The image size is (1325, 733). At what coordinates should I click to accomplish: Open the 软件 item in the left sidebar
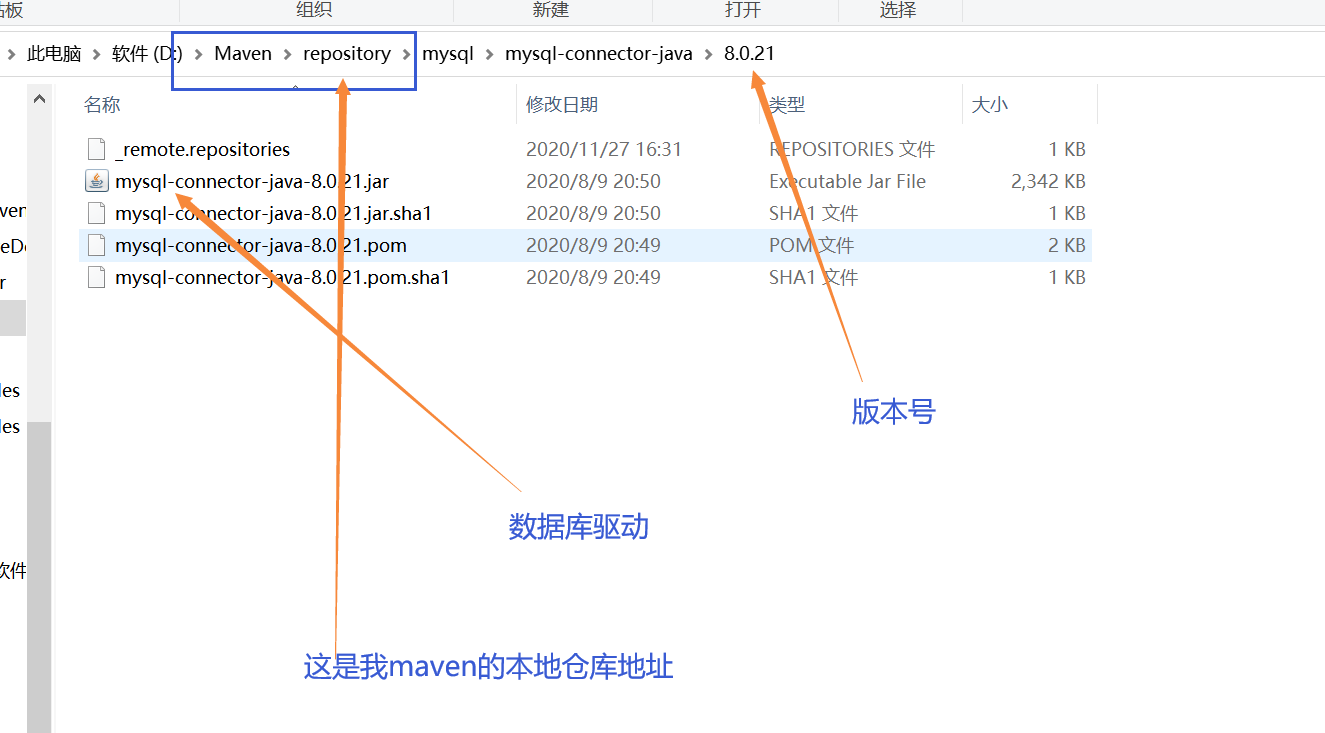(13, 570)
